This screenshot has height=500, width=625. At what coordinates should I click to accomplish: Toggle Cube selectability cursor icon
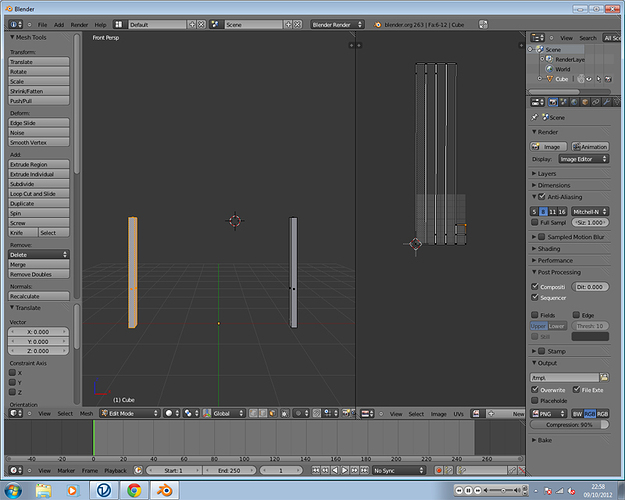coord(598,79)
